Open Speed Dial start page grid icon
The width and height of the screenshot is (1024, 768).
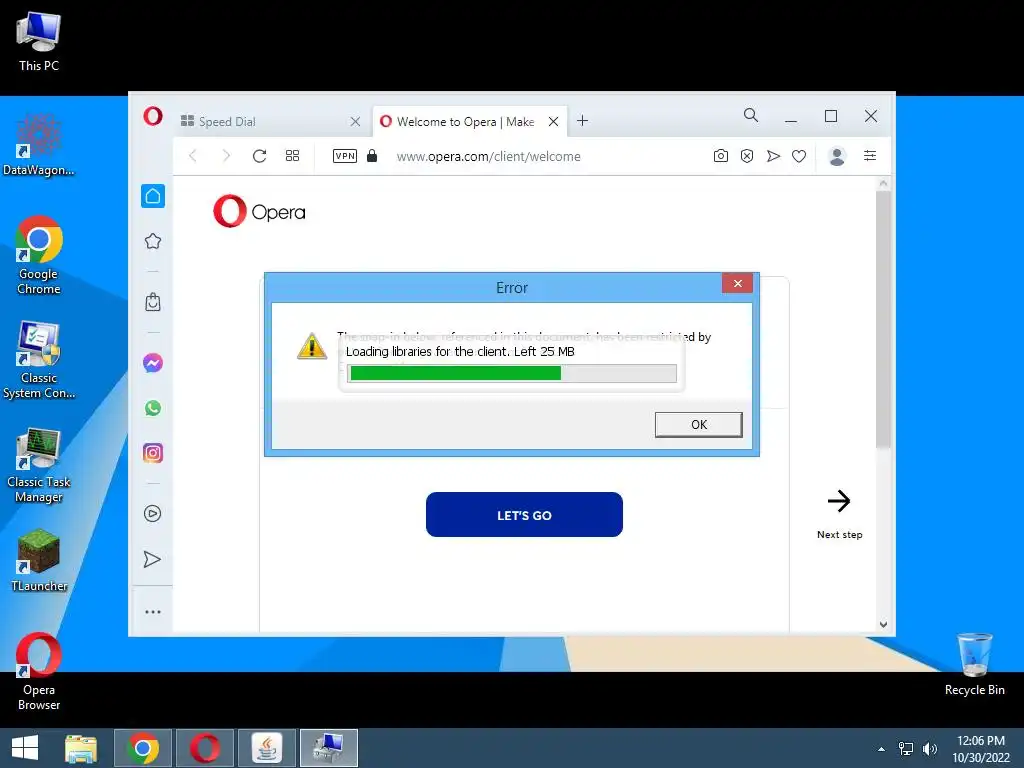(293, 155)
